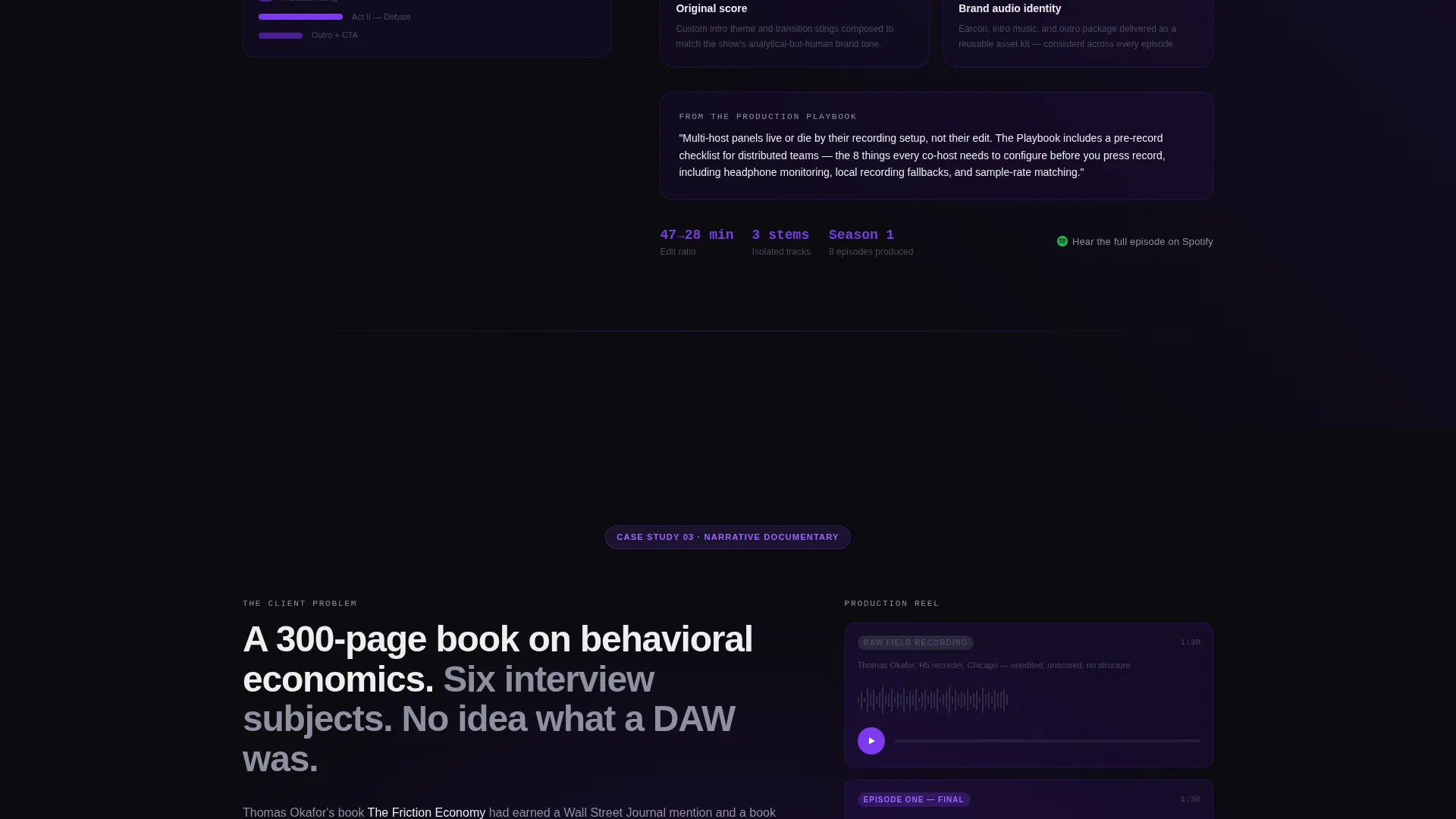Click the raw field recording waveform
The image size is (1456, 819).
coord(933,700)
